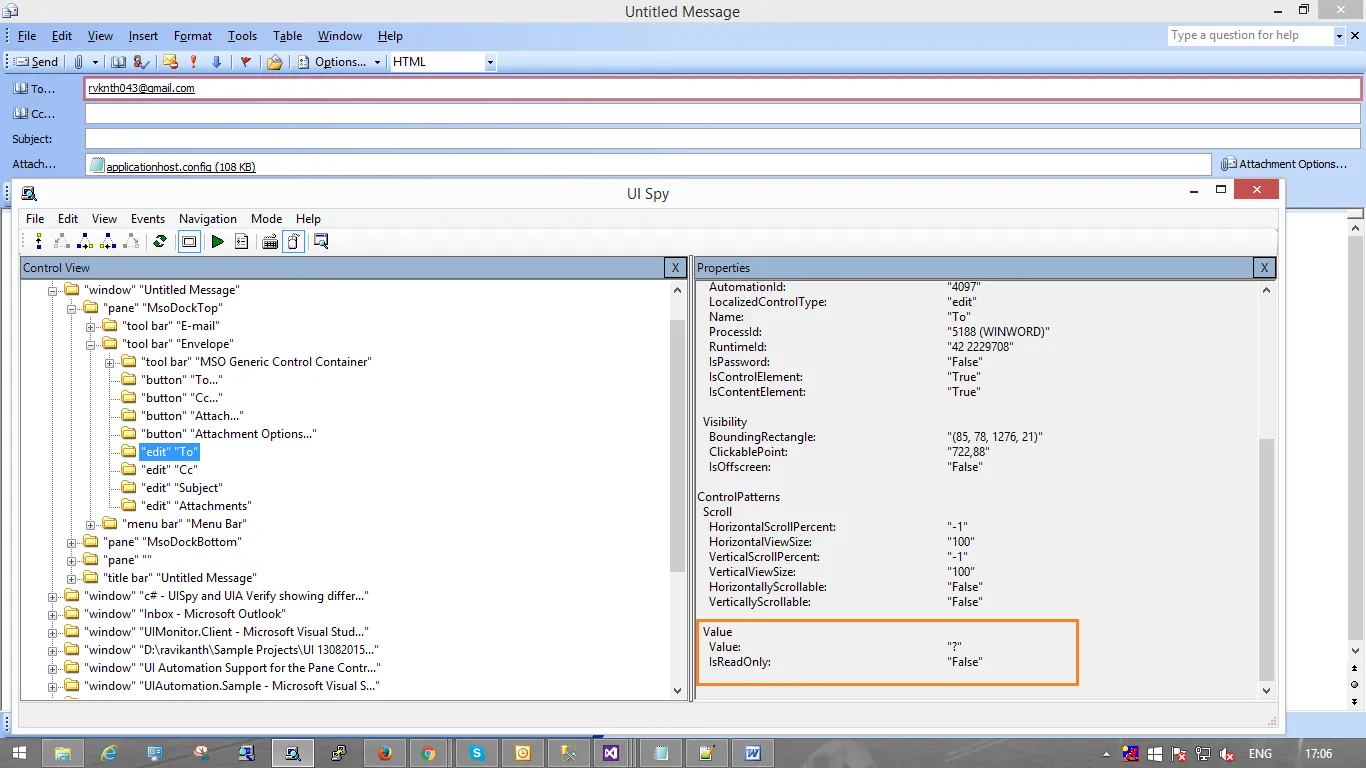
Task: Click Attachment Options... button
Action: (x=1284, y=164)
